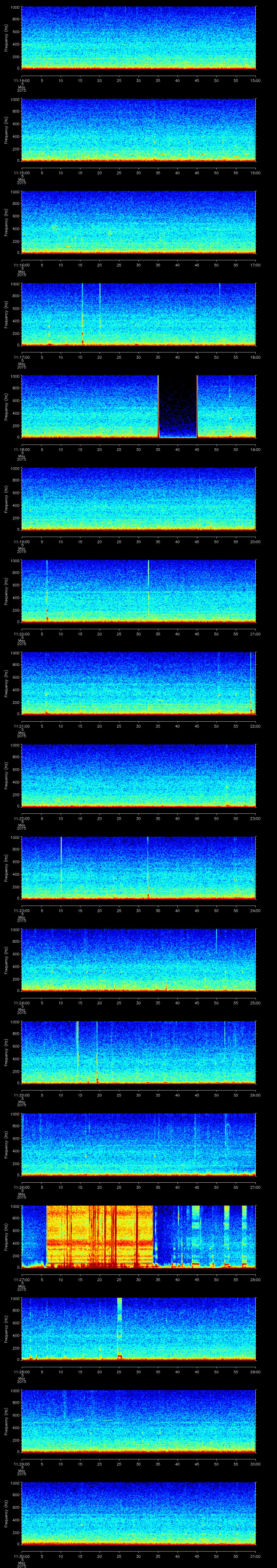The height and width of the screenshot is (1568, 277).
Task: Click the 11:17:00 start time label
Action: coord(21,358)
